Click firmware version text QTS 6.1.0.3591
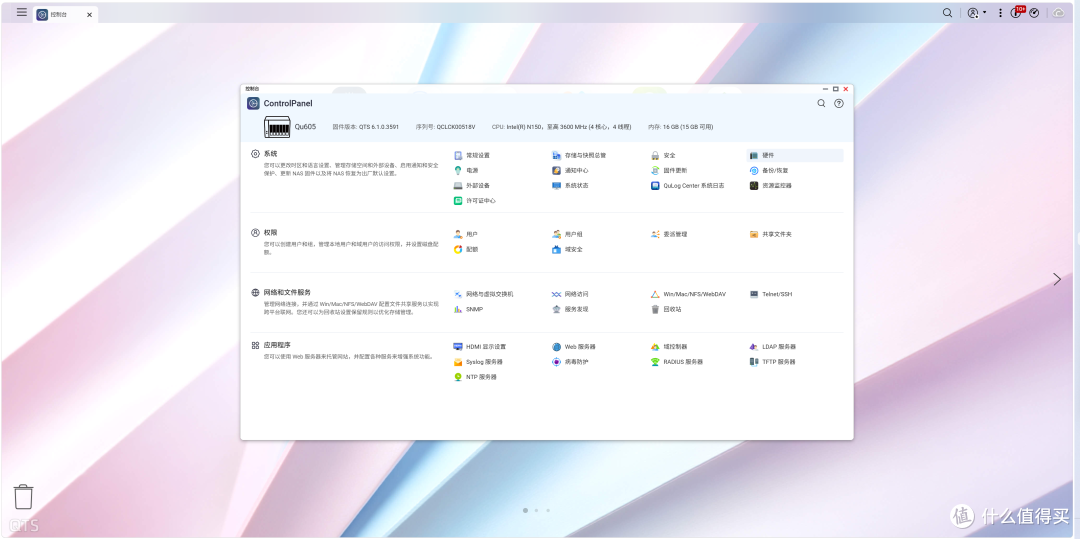The image size is (1080, 539). tap(366, 127)
